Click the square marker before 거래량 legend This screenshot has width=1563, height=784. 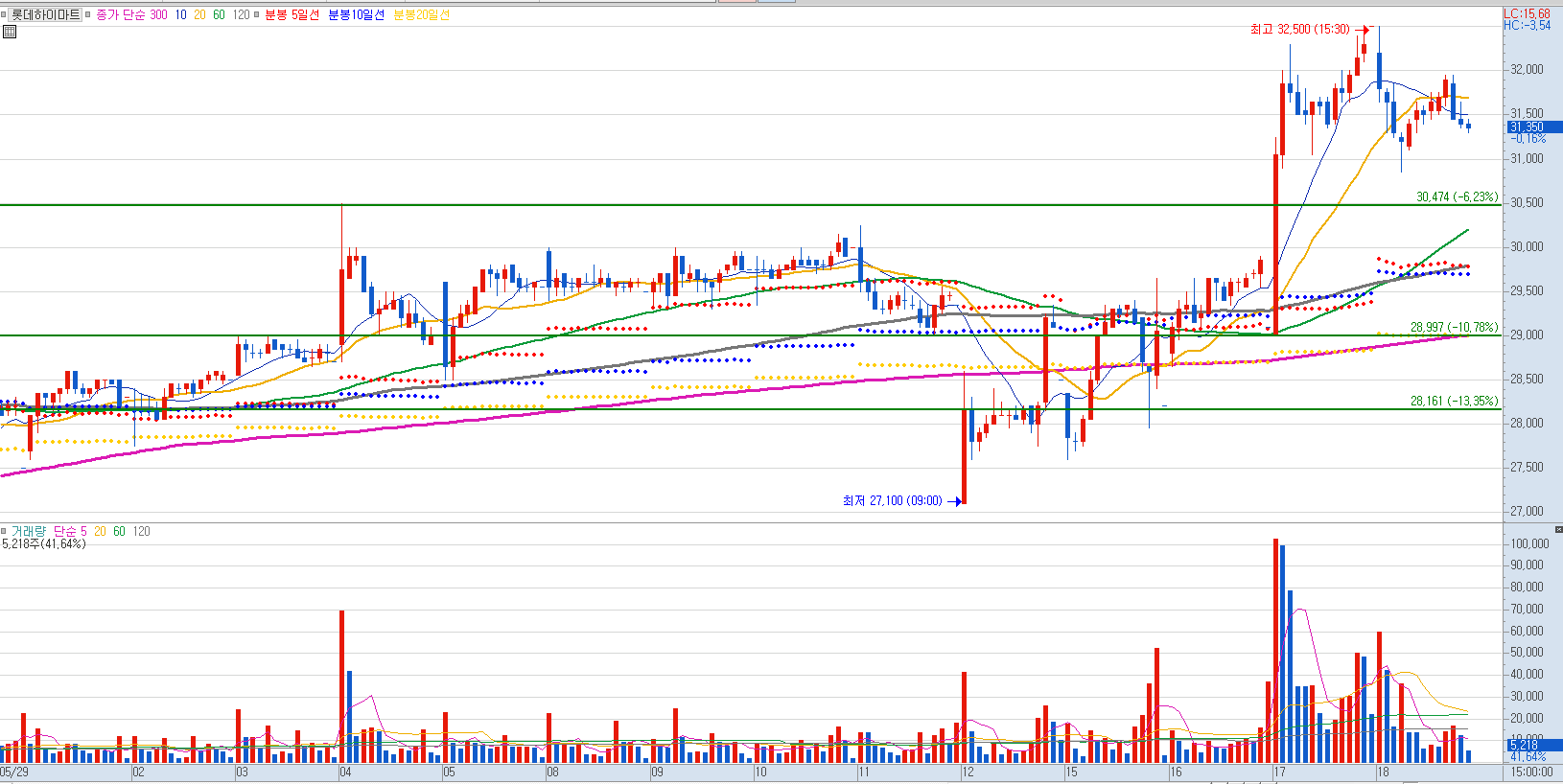click(x=4, y=531)
